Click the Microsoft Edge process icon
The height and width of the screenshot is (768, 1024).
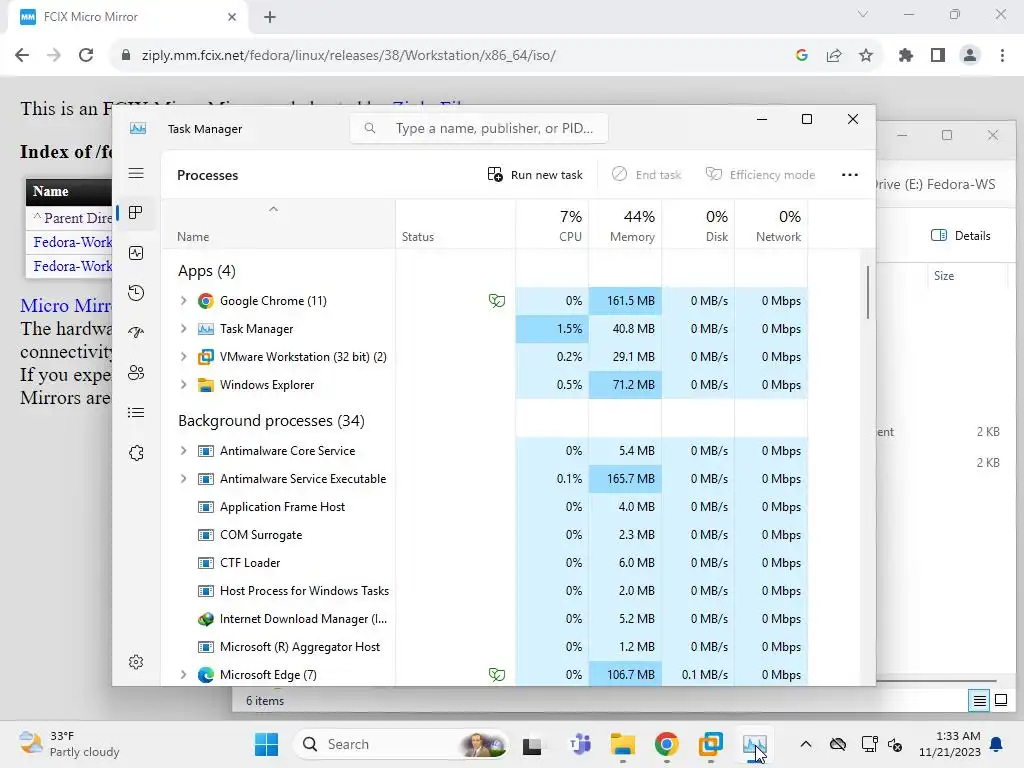206,675
